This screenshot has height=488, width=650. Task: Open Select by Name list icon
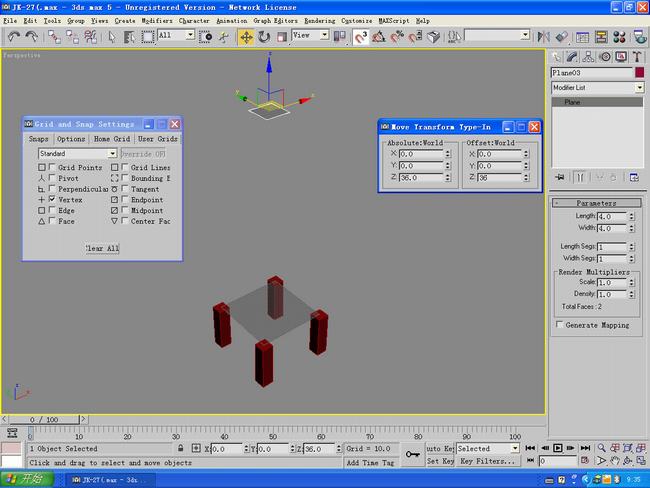tap(129, 37)
